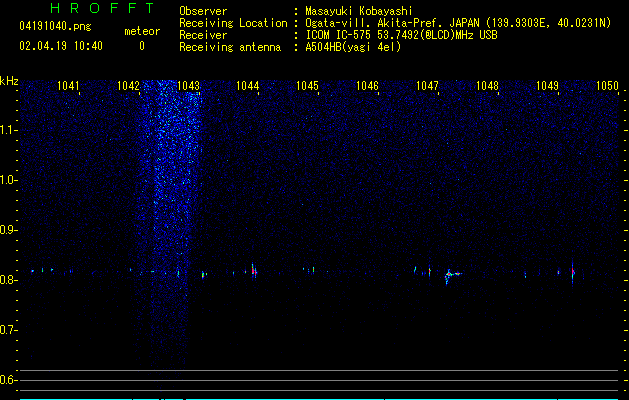The height and width of the screenshot is (400, 629).
Task: Click the meteor count value 0
Action: (142, 46)
